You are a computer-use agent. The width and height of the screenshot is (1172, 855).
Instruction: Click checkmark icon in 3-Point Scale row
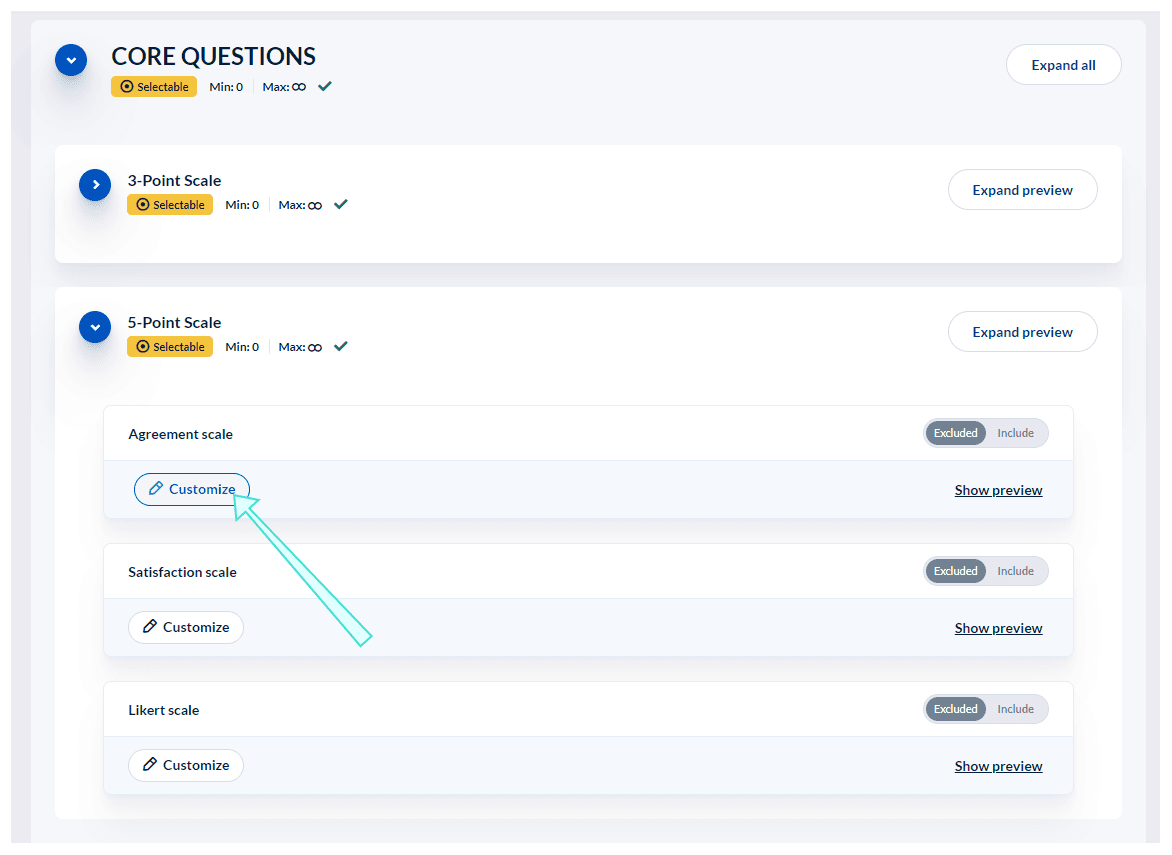click(341, 204)
